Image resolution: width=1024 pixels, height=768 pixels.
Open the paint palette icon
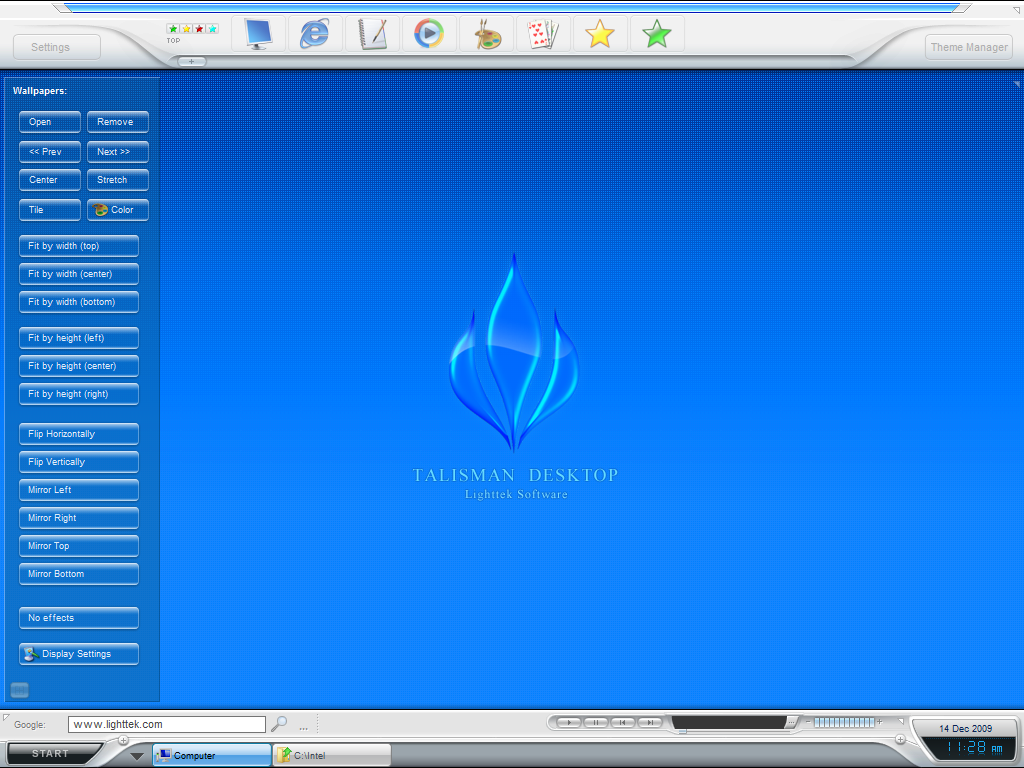(487, 34)
